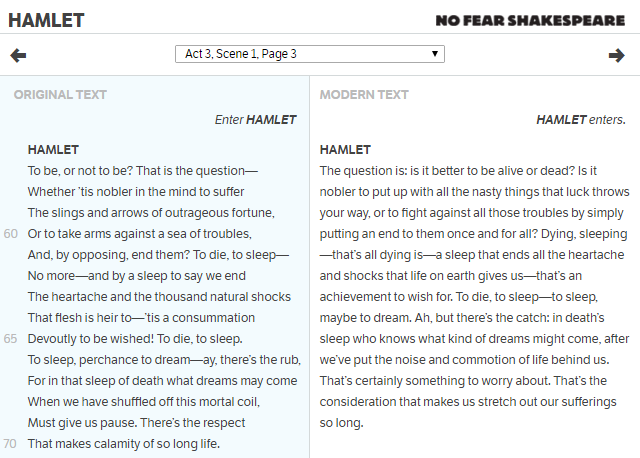Viewport: 640px width, 458px height.
Task: Open the Act 3, Scene 1, Page 3 dropdown
Action: (310, 54)
